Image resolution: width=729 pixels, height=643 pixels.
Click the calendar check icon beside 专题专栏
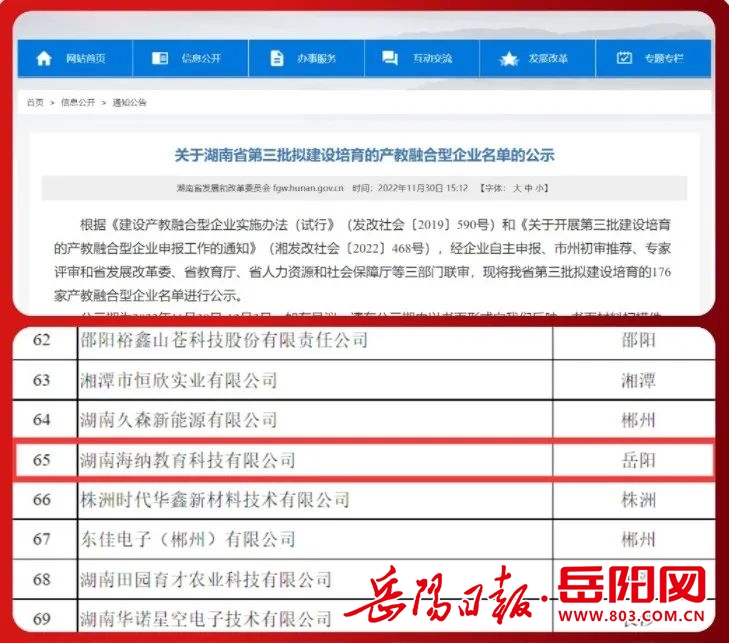(x=624, y=58)
